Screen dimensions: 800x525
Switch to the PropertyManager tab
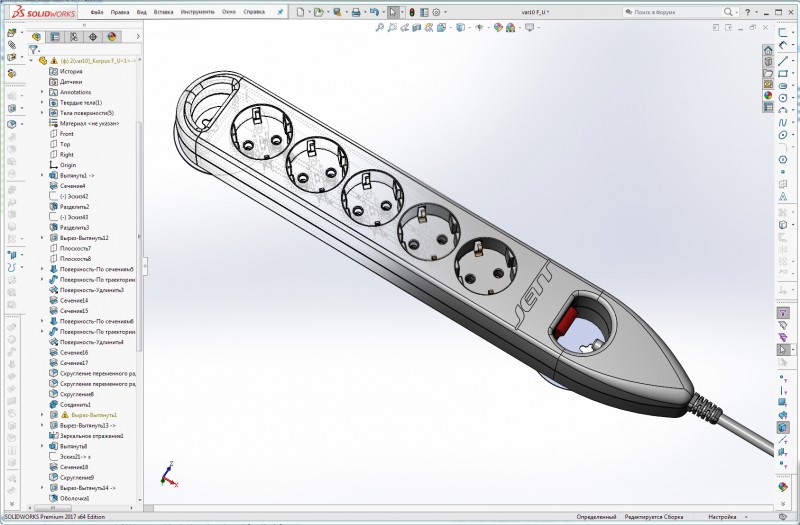(55, 37)
